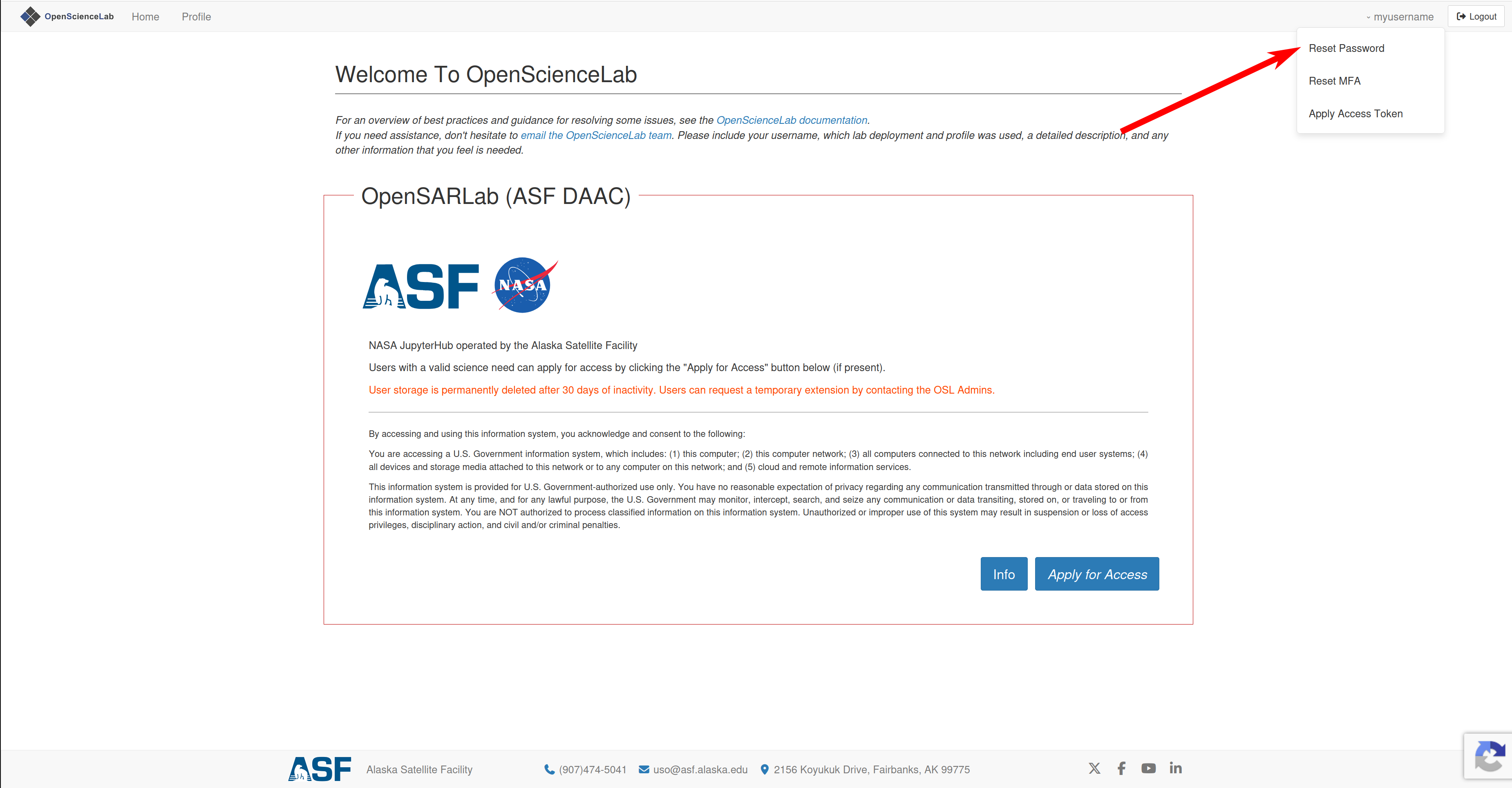The height and width of the screenshot is (788, 1512).
Task: Select Reset Password from the menu
Action: pos(1346,48)
